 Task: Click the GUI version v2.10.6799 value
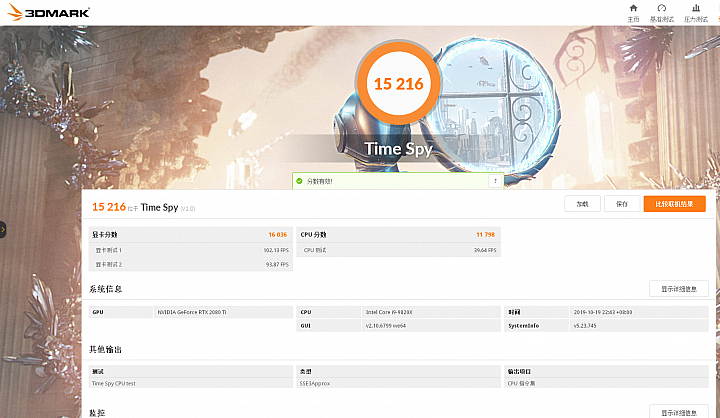pyautogui.click(x=386, y=326)
